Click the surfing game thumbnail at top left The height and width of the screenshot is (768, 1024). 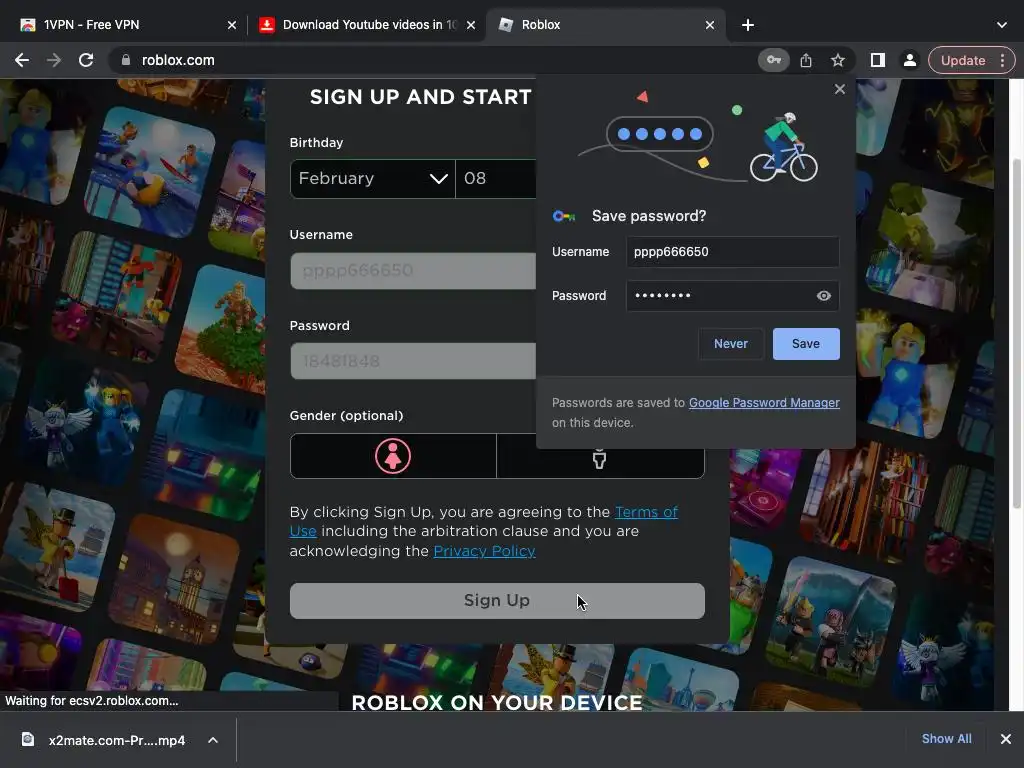coord(150,171)
